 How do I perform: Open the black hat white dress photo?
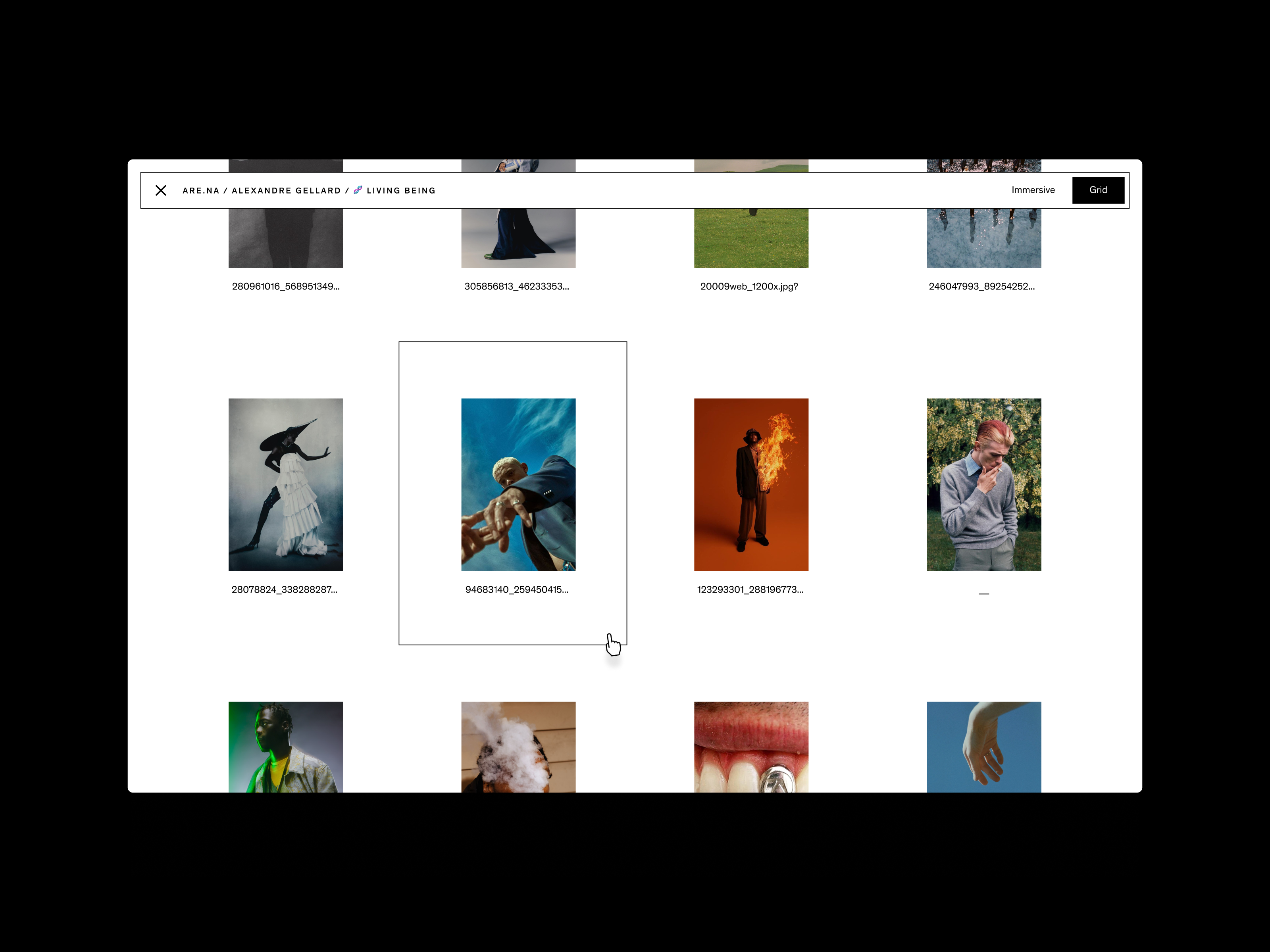[285, 484]
